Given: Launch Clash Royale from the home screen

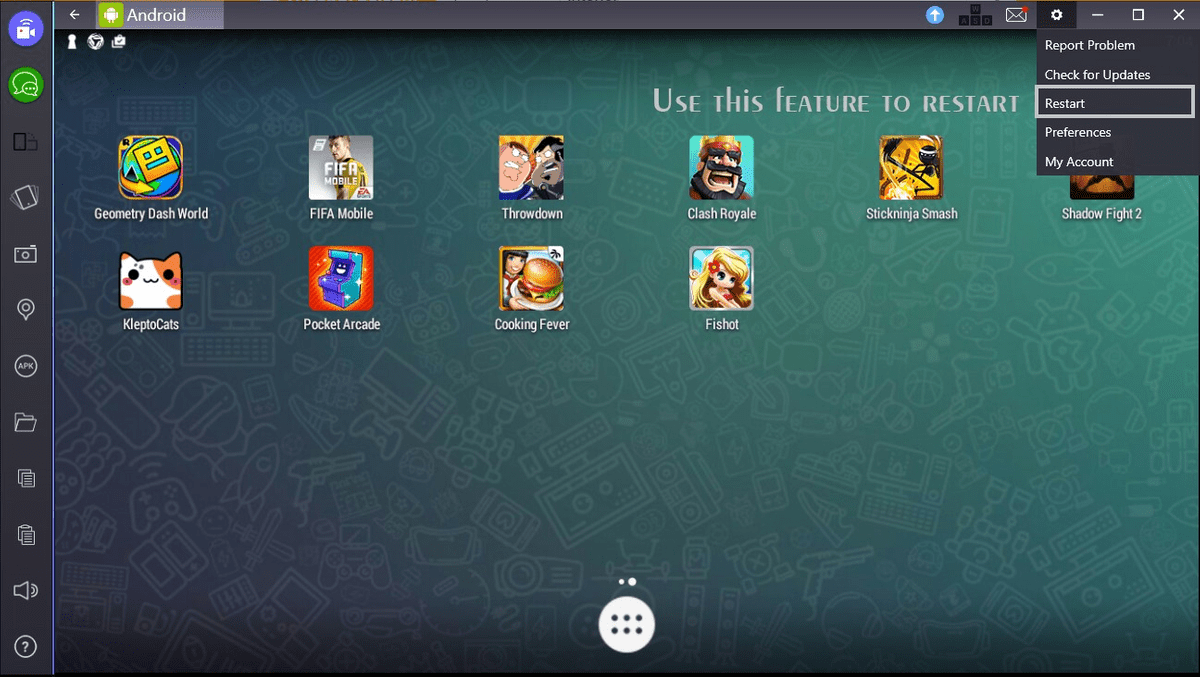Looking at the screenshot, I should tap(721, 168).
